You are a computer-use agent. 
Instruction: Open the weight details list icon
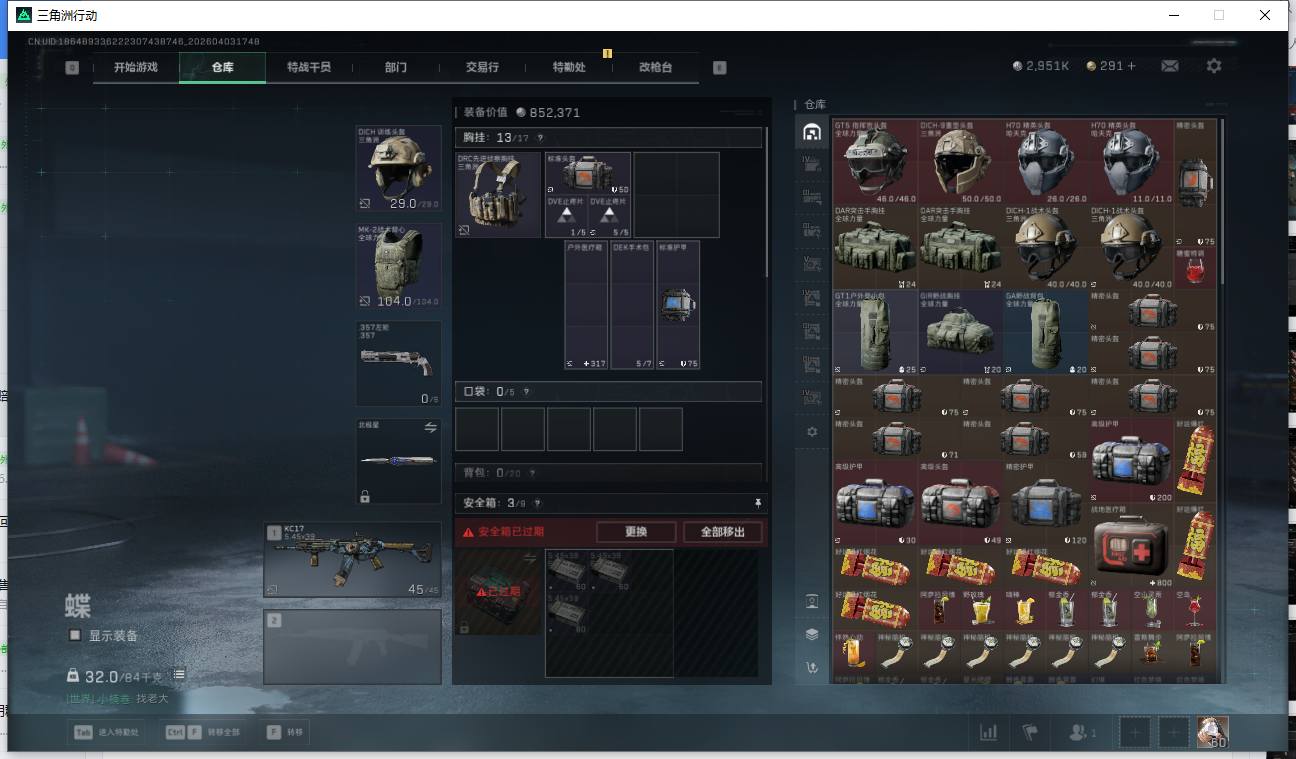coord(179,676)
